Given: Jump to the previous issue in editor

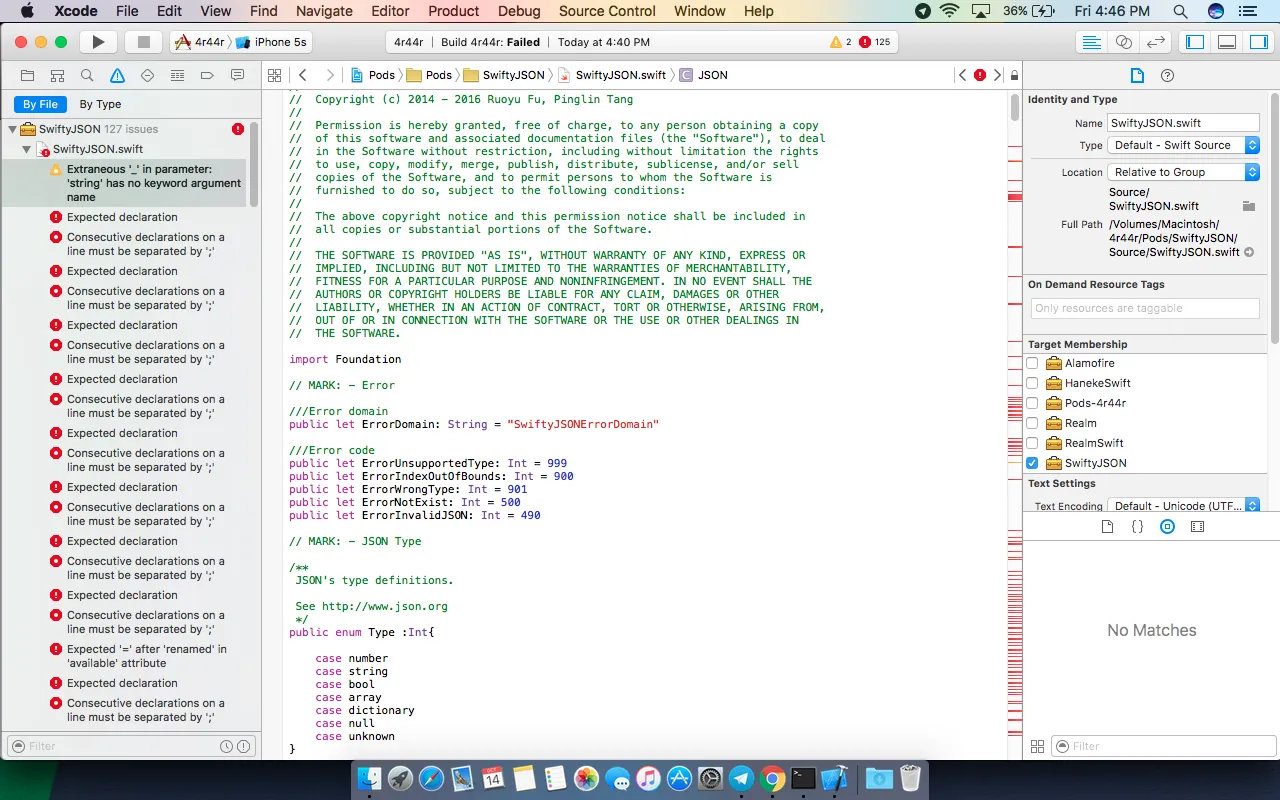Looking at the screenshot, I should [963, 75].
